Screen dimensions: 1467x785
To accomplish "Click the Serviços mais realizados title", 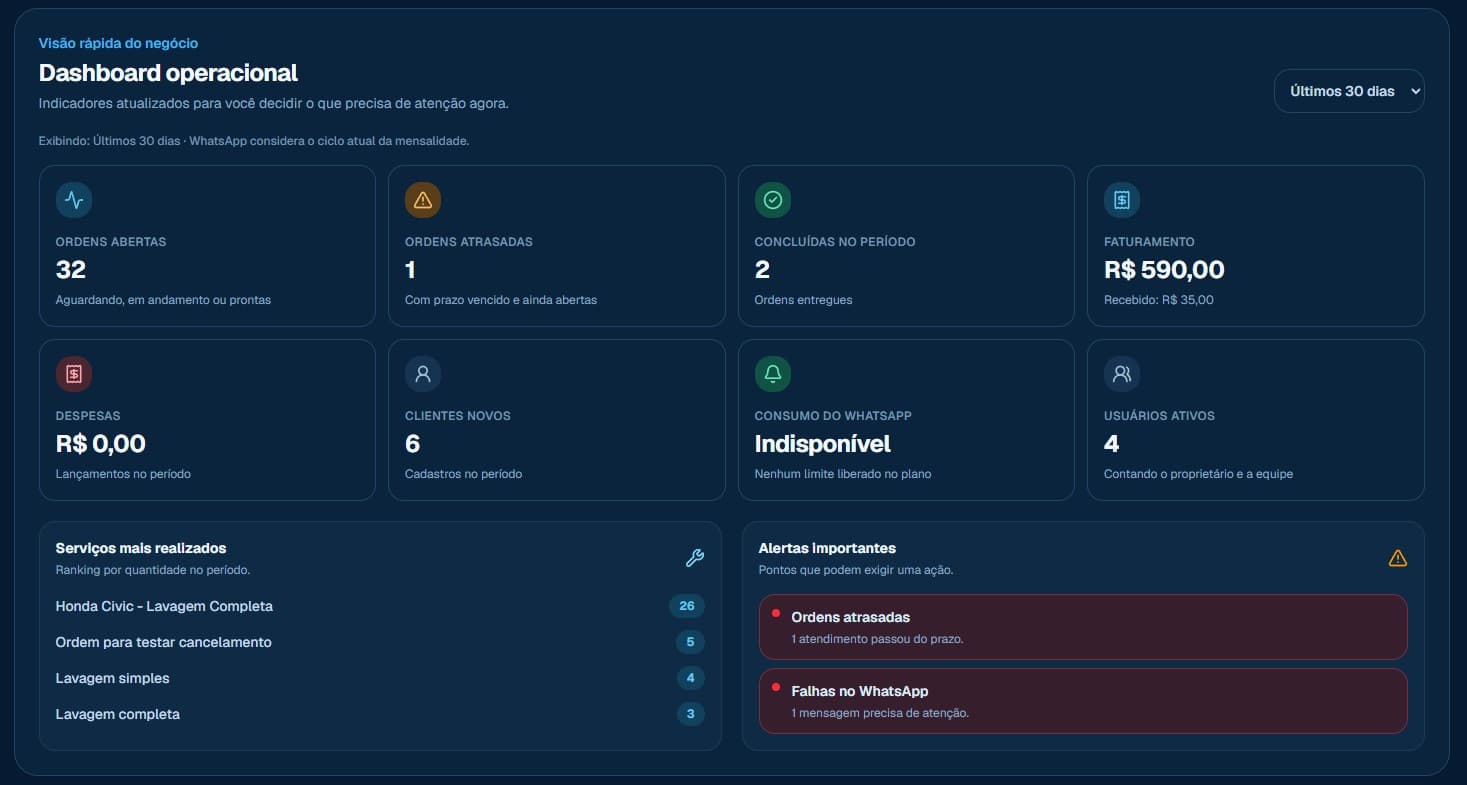I will click(141, 548).
